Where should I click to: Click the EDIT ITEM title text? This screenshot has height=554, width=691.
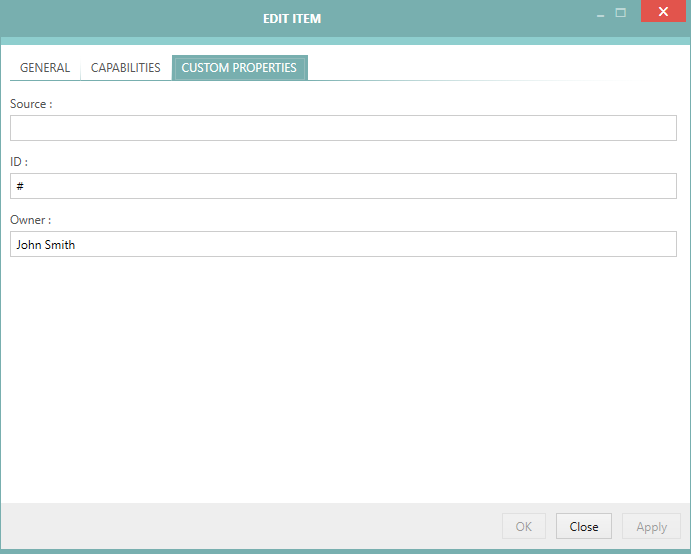[x=292, y=19]
